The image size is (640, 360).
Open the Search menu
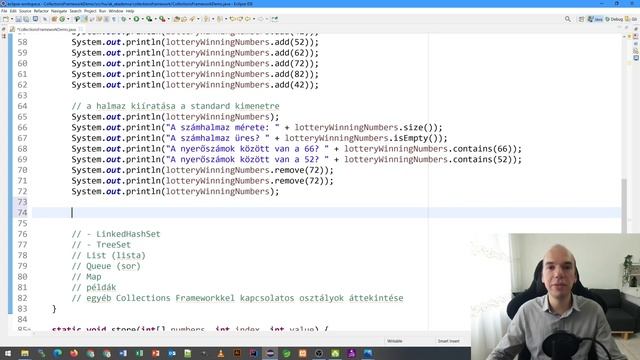pos(76,11)
